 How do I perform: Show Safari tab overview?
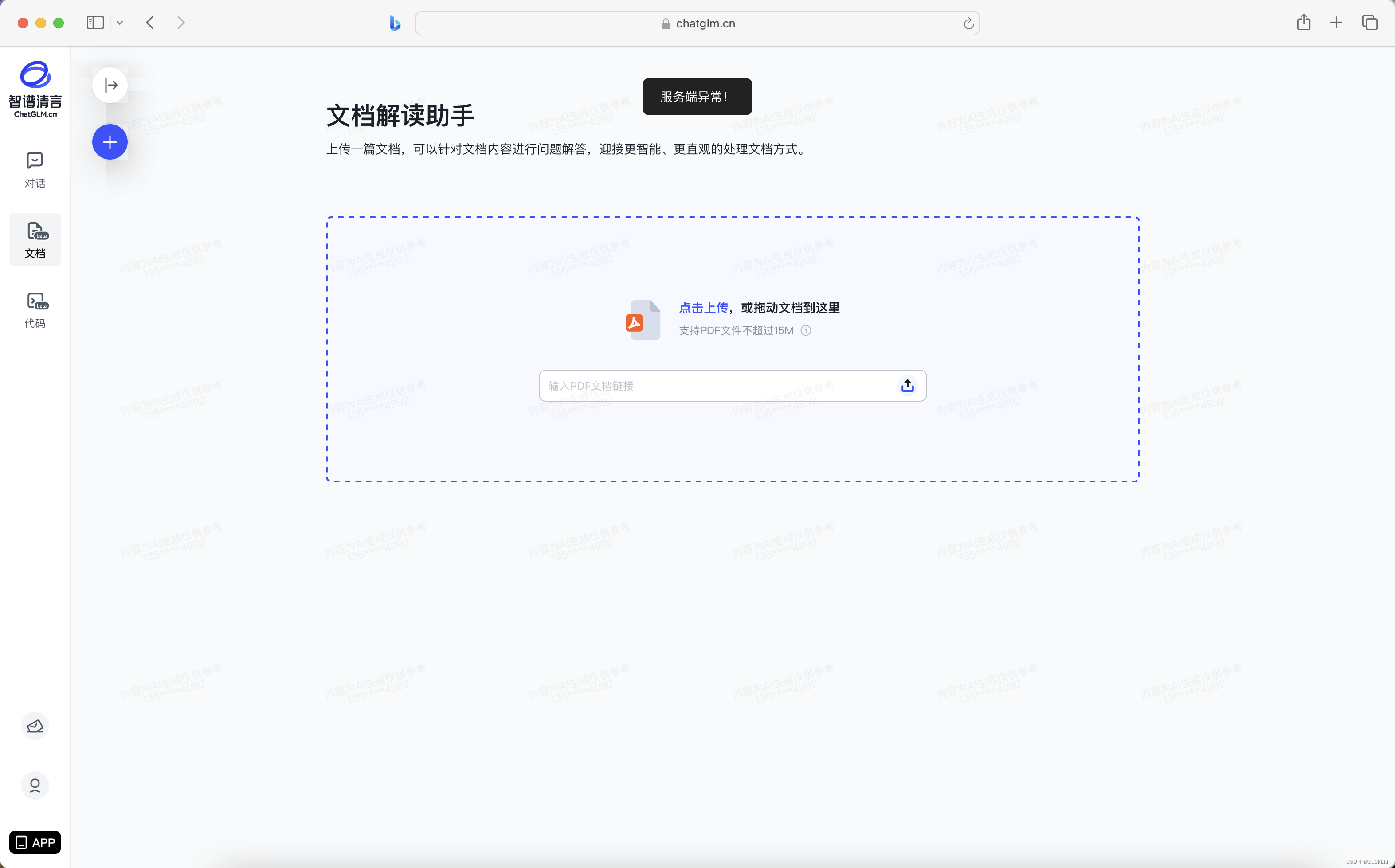(1370, 23)
